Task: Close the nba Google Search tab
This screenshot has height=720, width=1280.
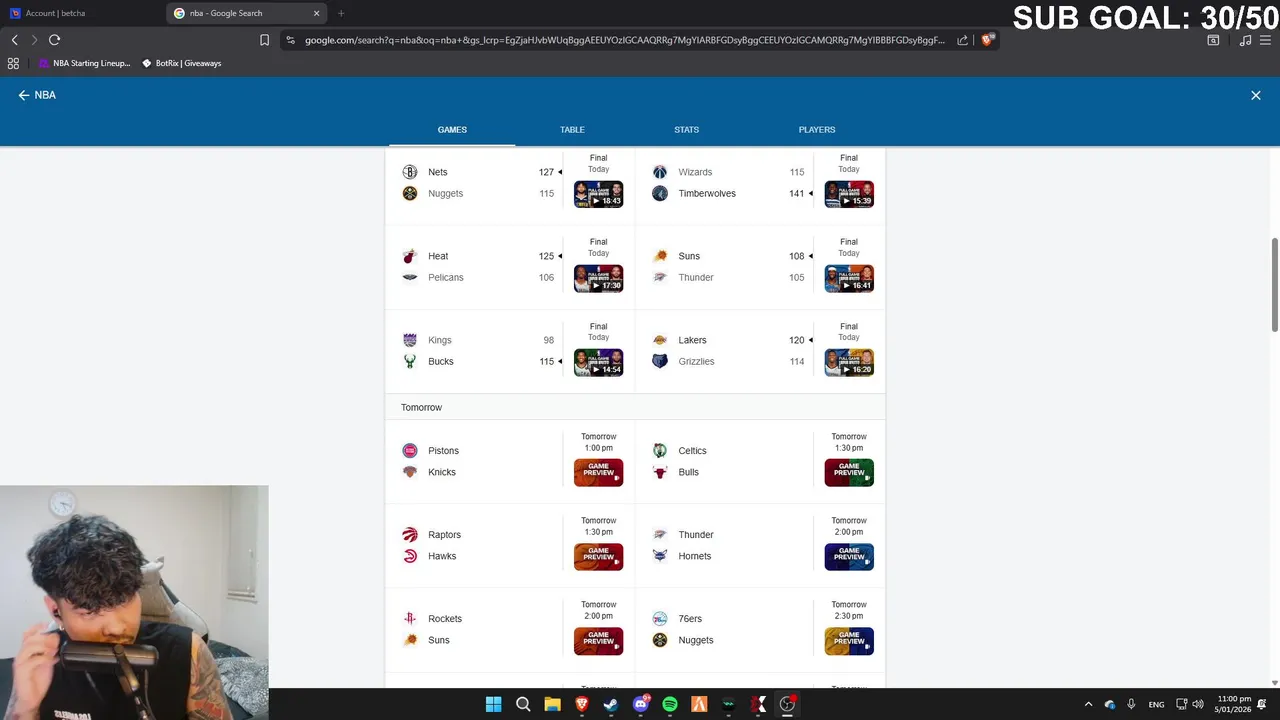Action: [317, 13]
